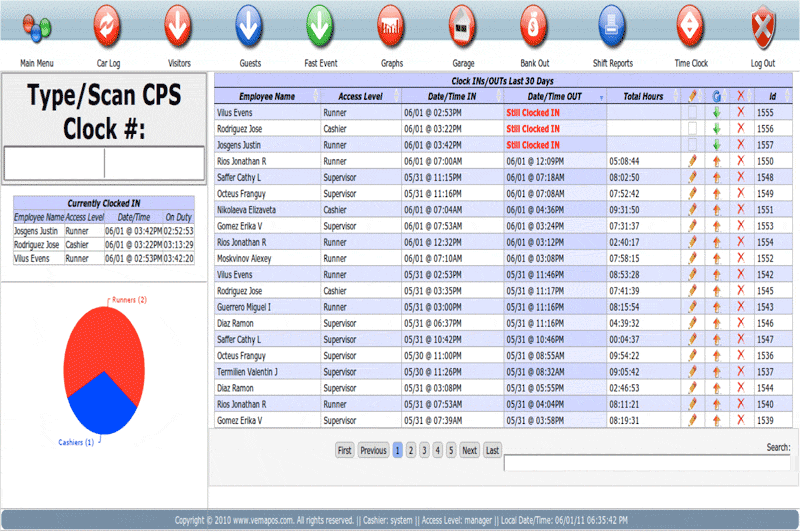Click the Next pagination button

(x=469, y=450)
